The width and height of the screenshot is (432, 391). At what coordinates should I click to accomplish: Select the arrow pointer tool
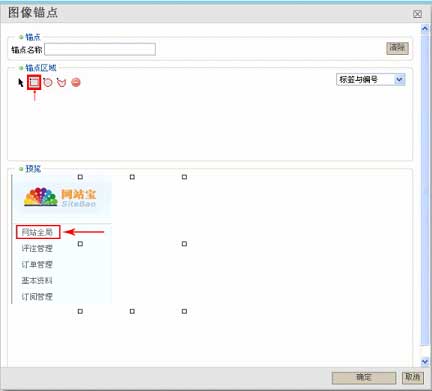21,82
